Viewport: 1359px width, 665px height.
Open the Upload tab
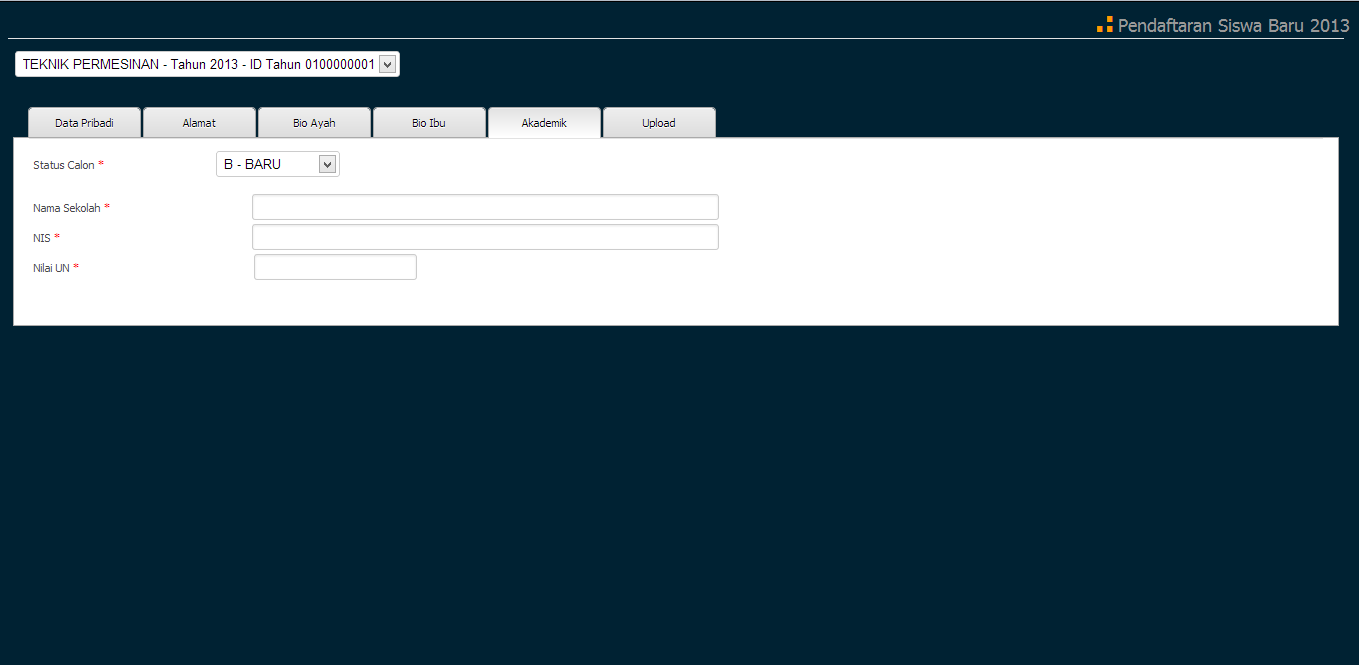658,122
